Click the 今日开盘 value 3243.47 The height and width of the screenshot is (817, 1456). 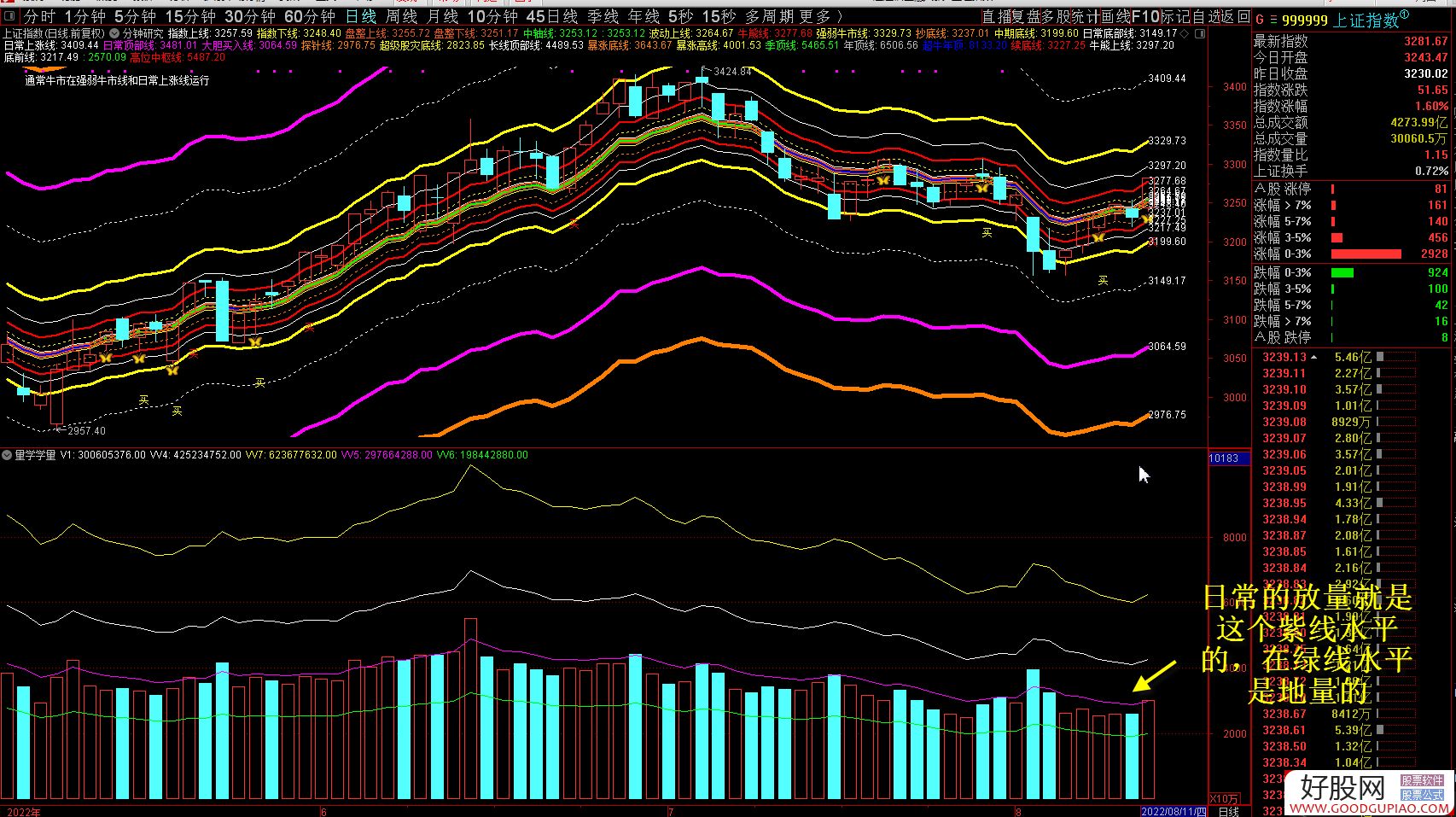[1426, 57]
